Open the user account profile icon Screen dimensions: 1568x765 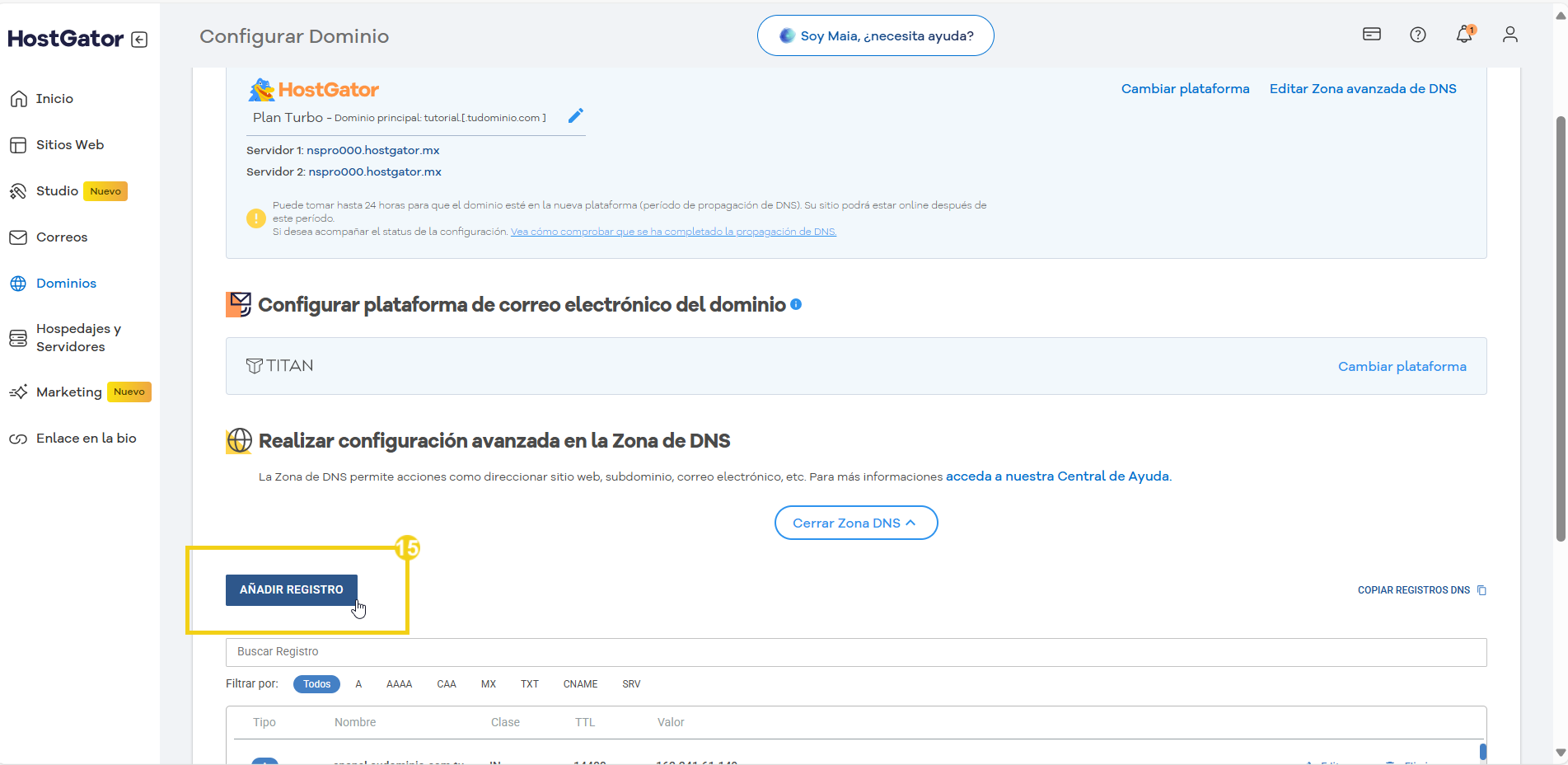click(1509, 35)
